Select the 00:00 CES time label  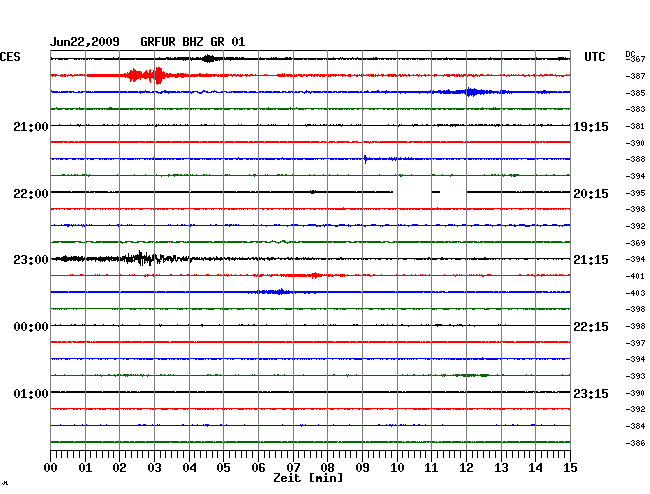(31, 327)
